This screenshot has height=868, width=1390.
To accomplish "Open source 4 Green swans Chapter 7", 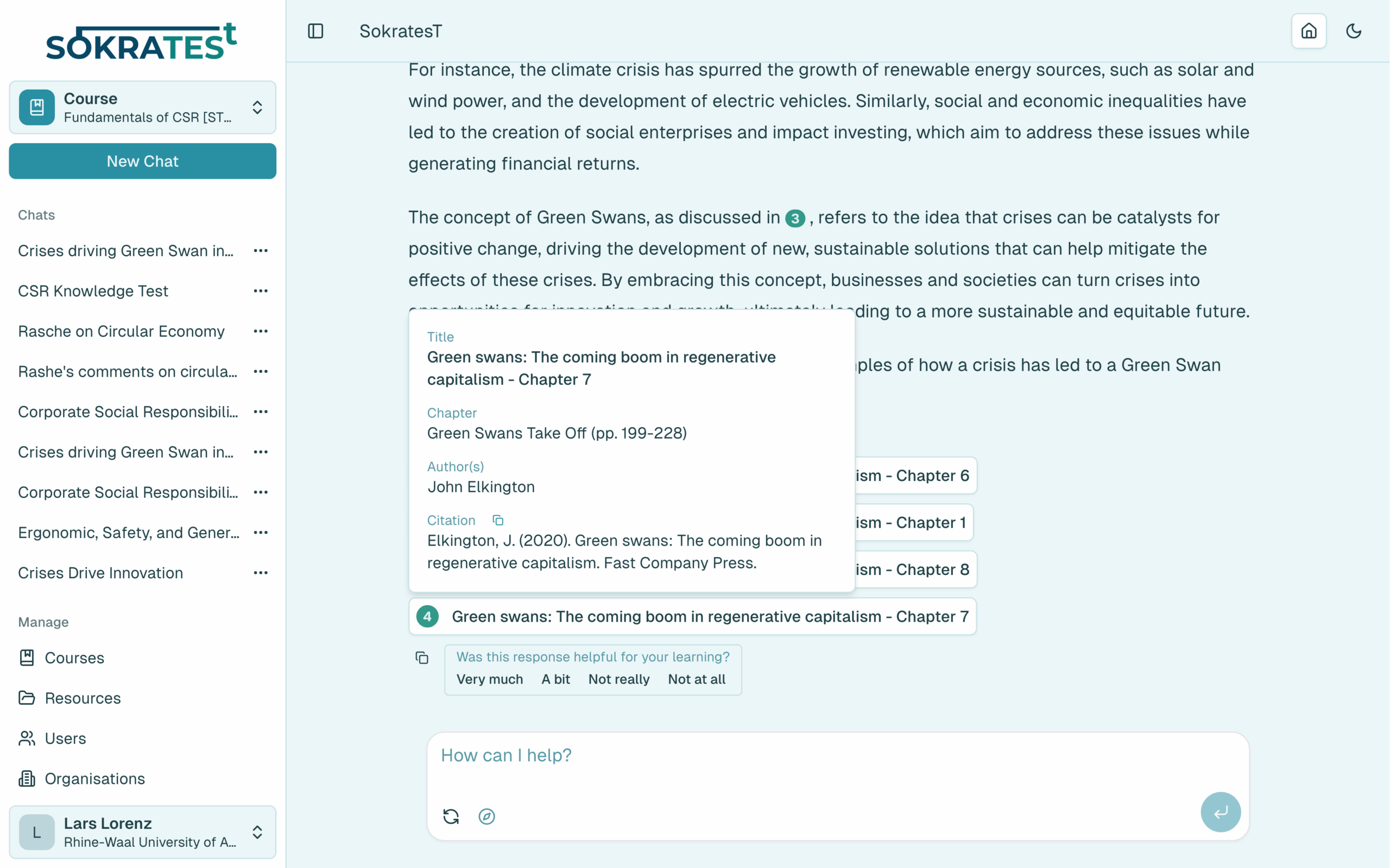I will 692,617.
